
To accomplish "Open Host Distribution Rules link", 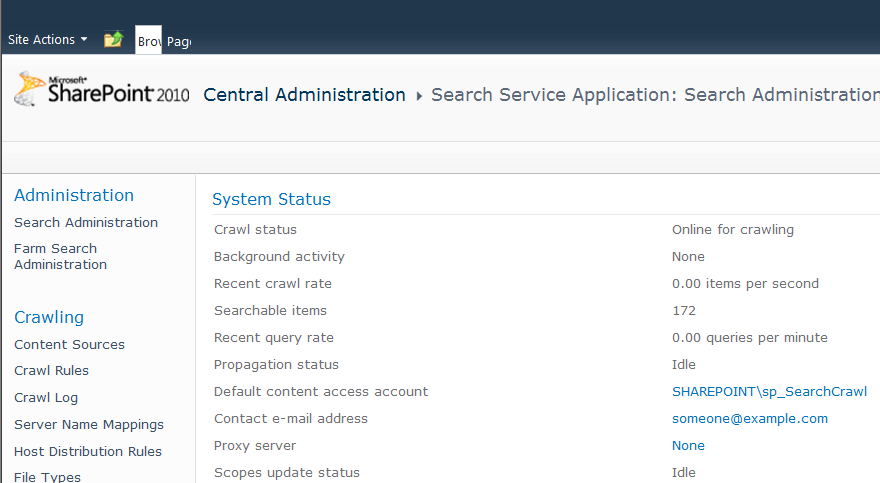I will pos(88,452).
